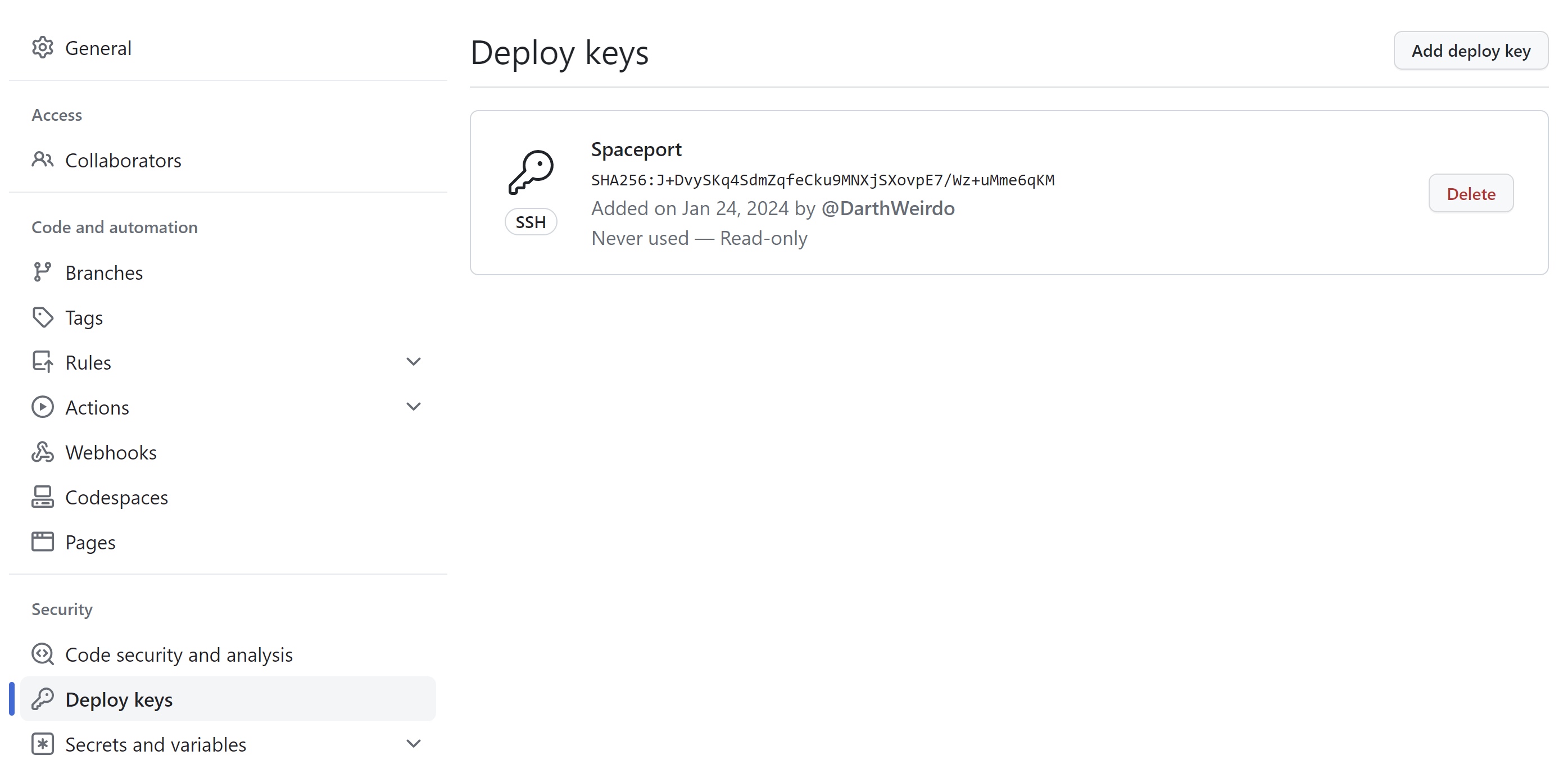Image resolution: width=1568 pixels, height=769 pixels.
Task: Click the Branches fork icon
Action: pyautogui.click(x=43, y=272)
